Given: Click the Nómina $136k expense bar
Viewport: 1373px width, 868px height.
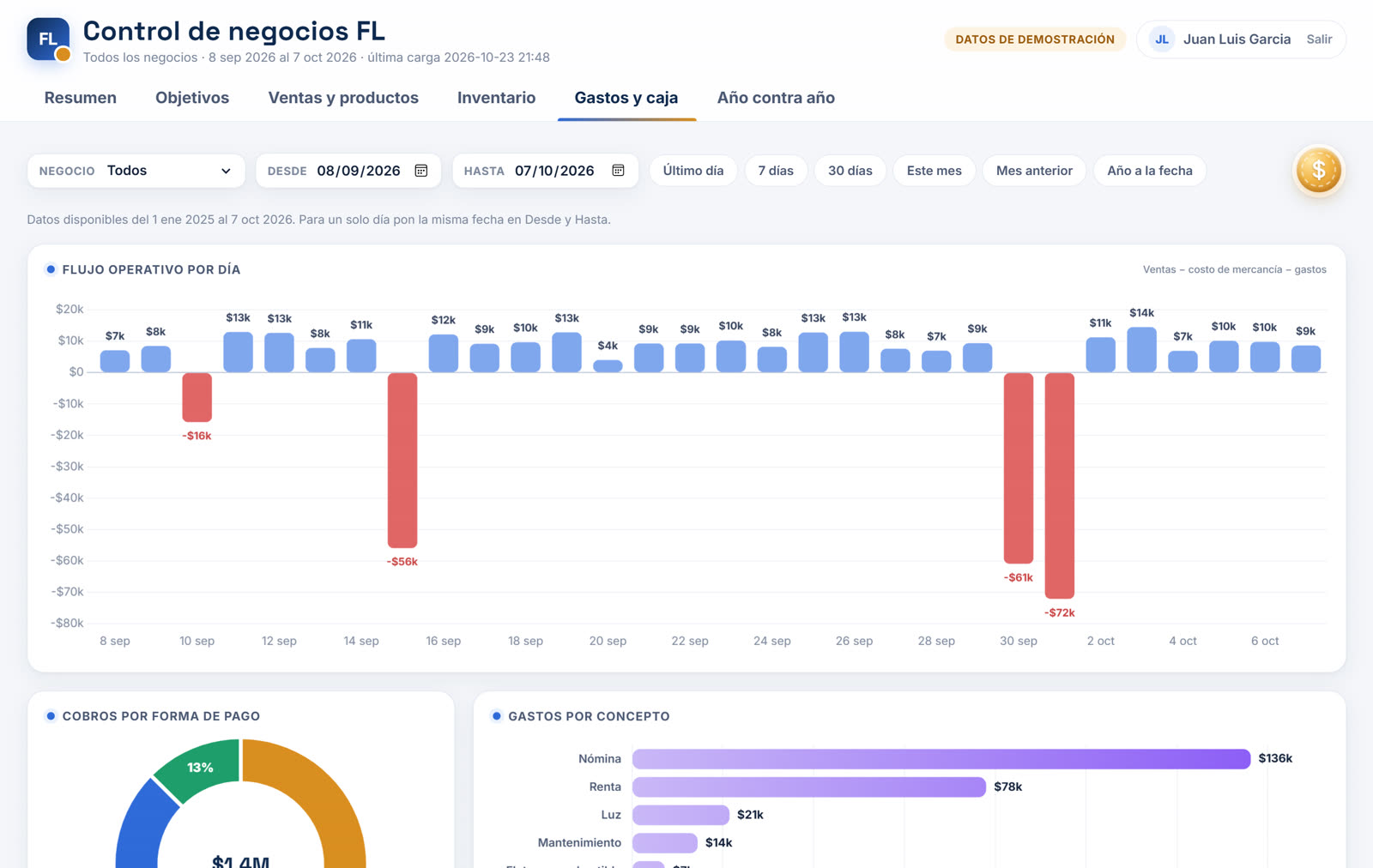Looking at the screenshot, I should [x=941, y=758].
